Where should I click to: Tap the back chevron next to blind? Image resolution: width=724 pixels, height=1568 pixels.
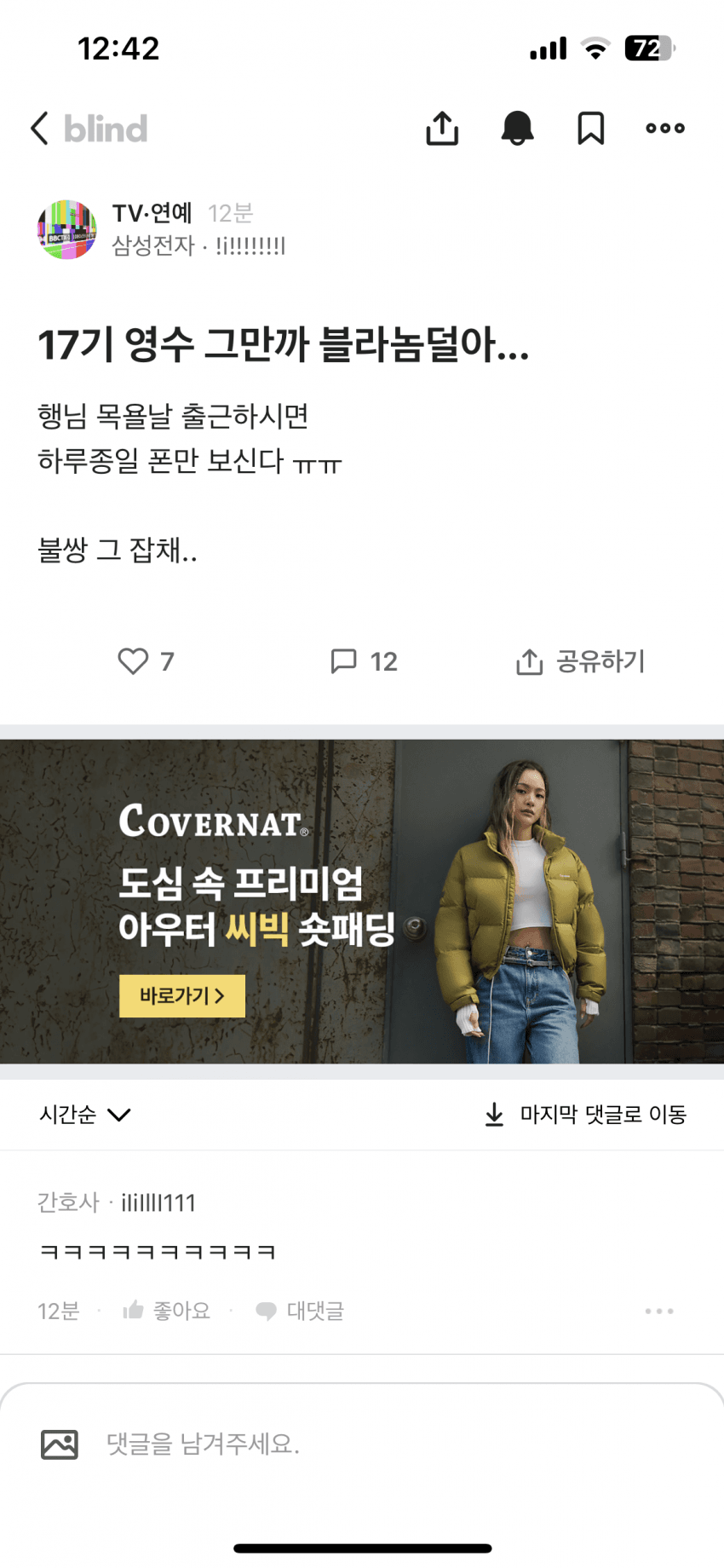(x=39, y=129)
